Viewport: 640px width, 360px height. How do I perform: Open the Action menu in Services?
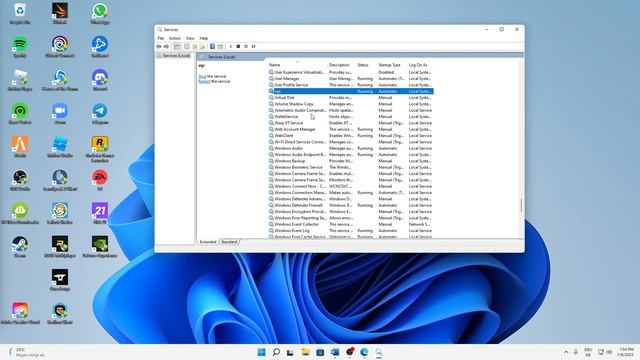175,38
